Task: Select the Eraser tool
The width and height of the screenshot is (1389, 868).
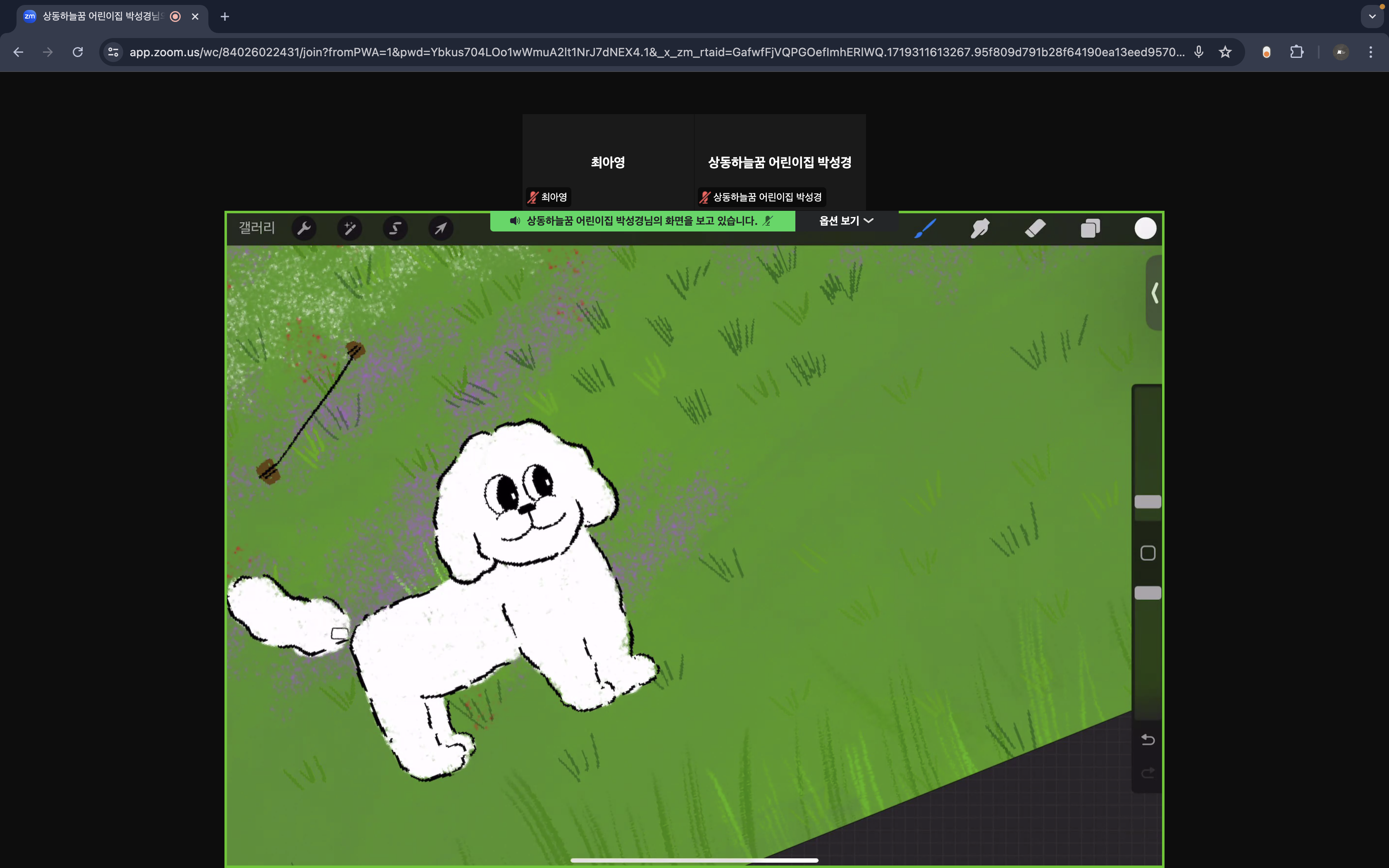Action: tap(1036, 229)
